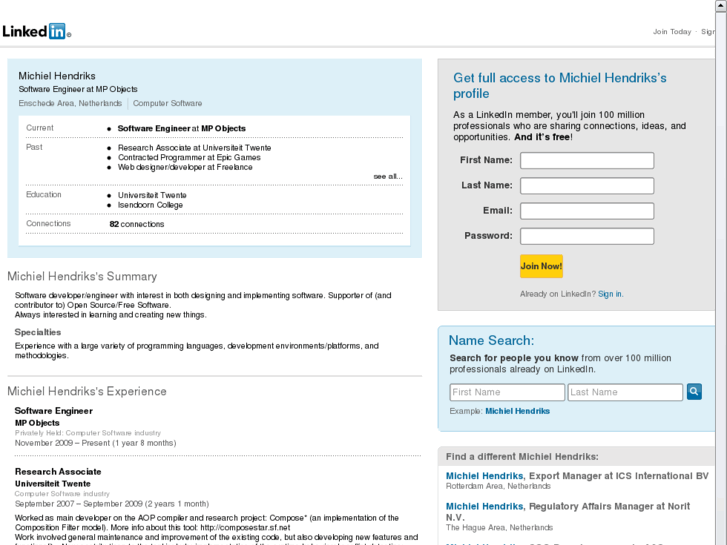Click September 2007 – September 2009 date range
The width and height of the screenshot is (727, 545).
pos(112,504)
